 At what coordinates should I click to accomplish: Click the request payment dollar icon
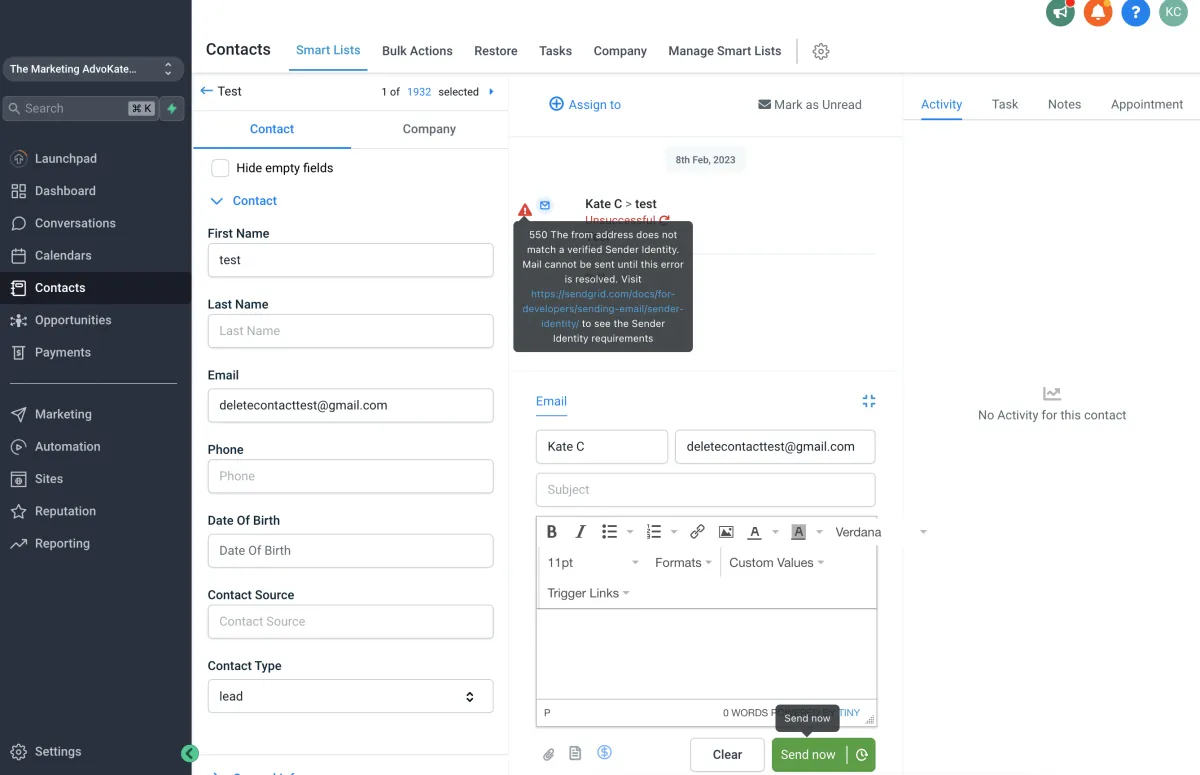(604, 753)
